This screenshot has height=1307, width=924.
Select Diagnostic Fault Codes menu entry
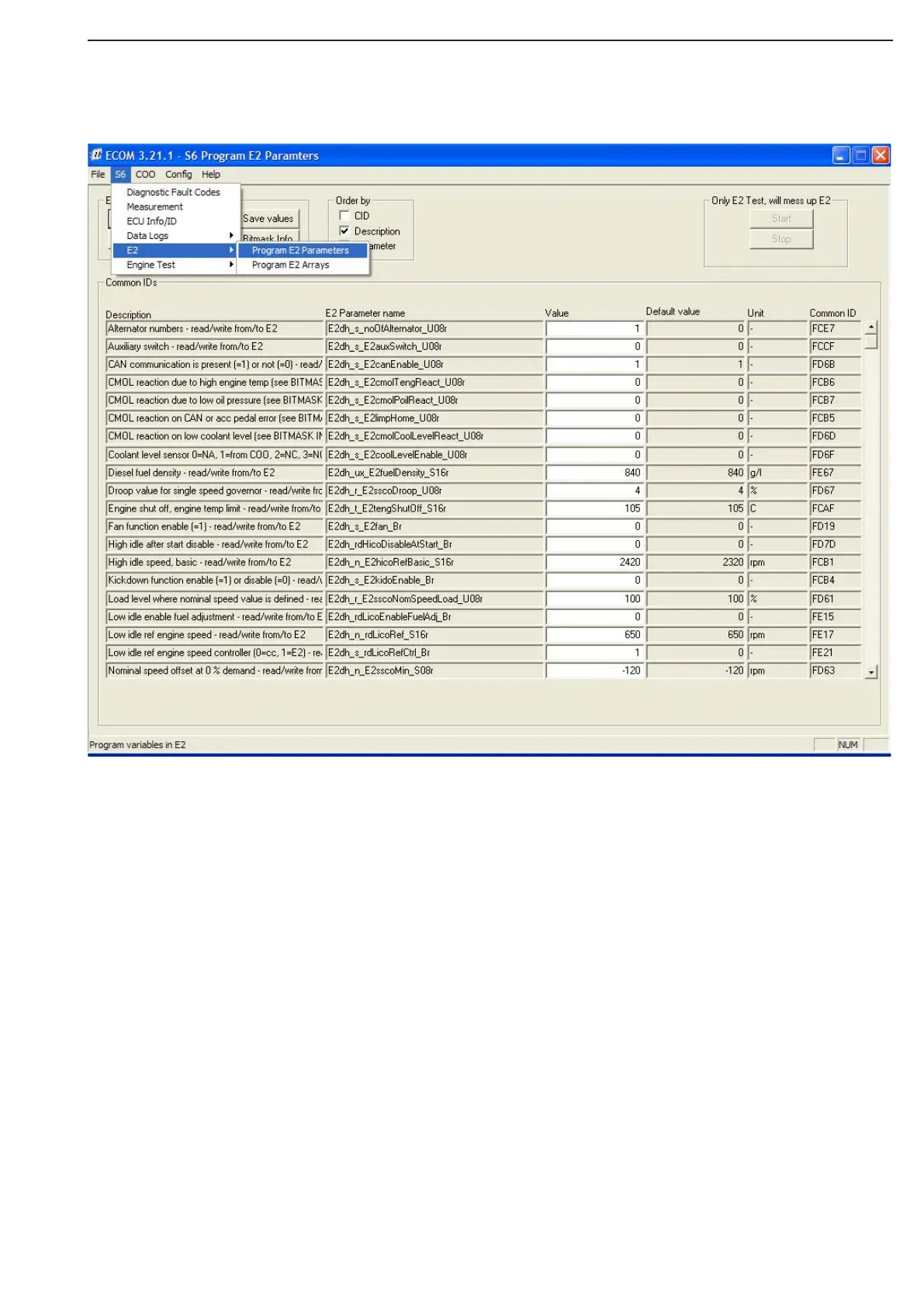(176, 192)
